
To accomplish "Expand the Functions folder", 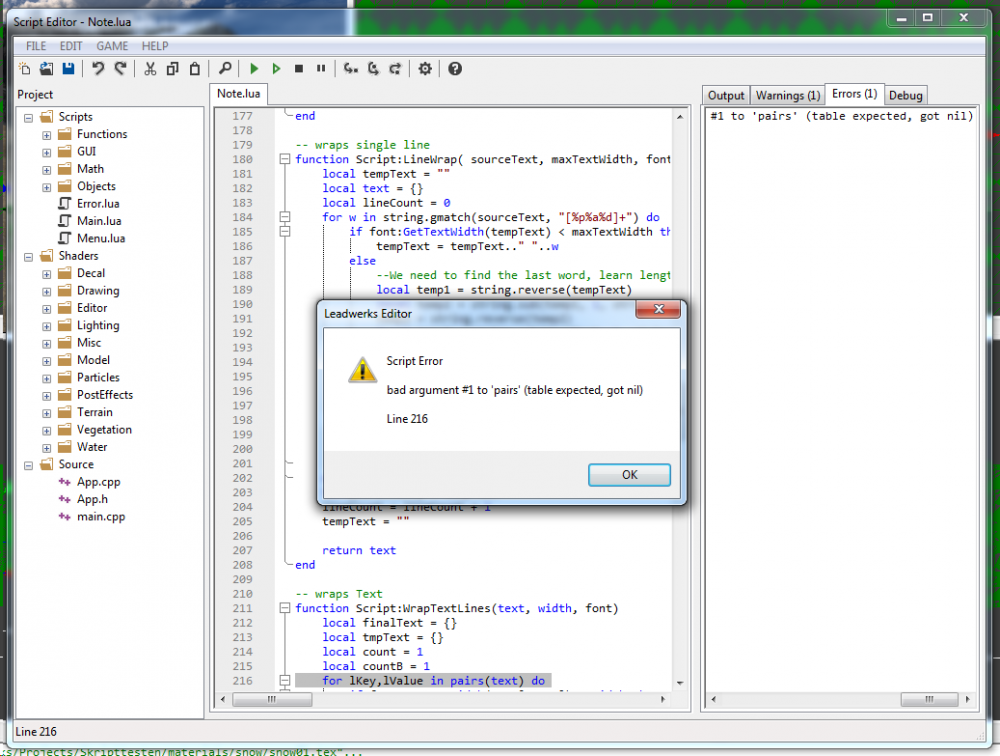I will (x=47, y=134).
